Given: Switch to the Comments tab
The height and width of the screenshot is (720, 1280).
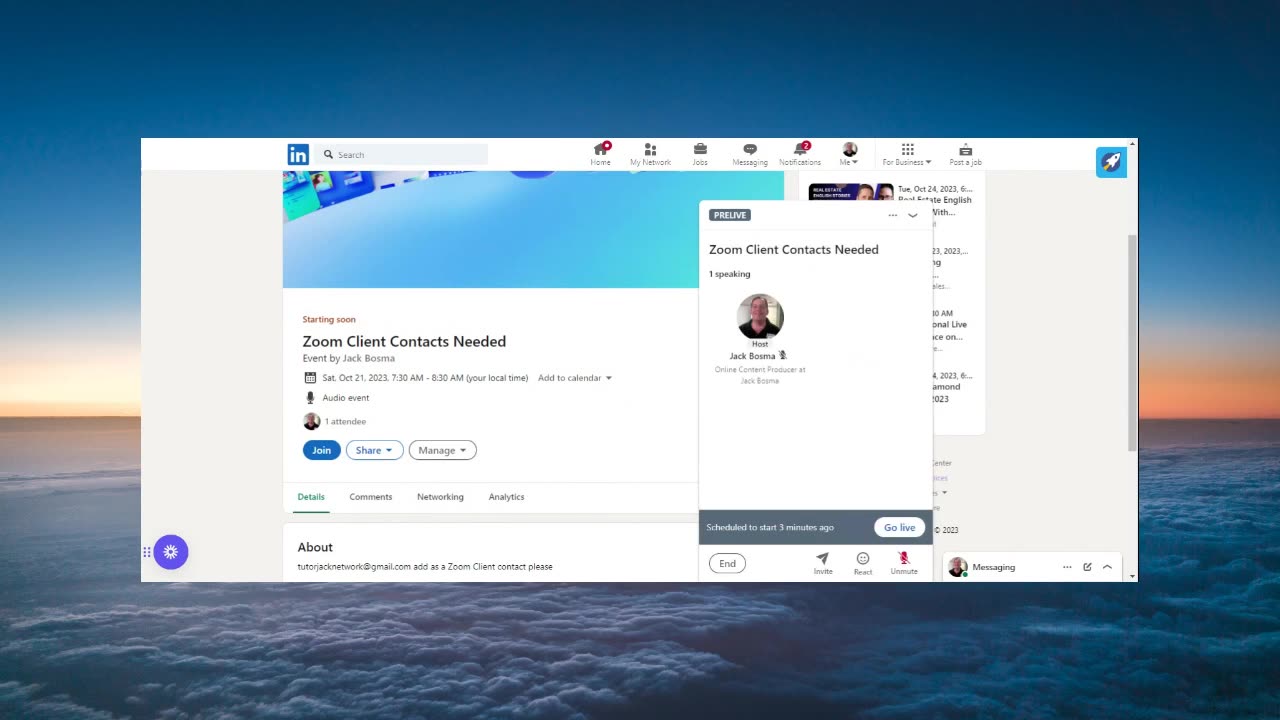Looking at the screenshot, I should (371, 497).
